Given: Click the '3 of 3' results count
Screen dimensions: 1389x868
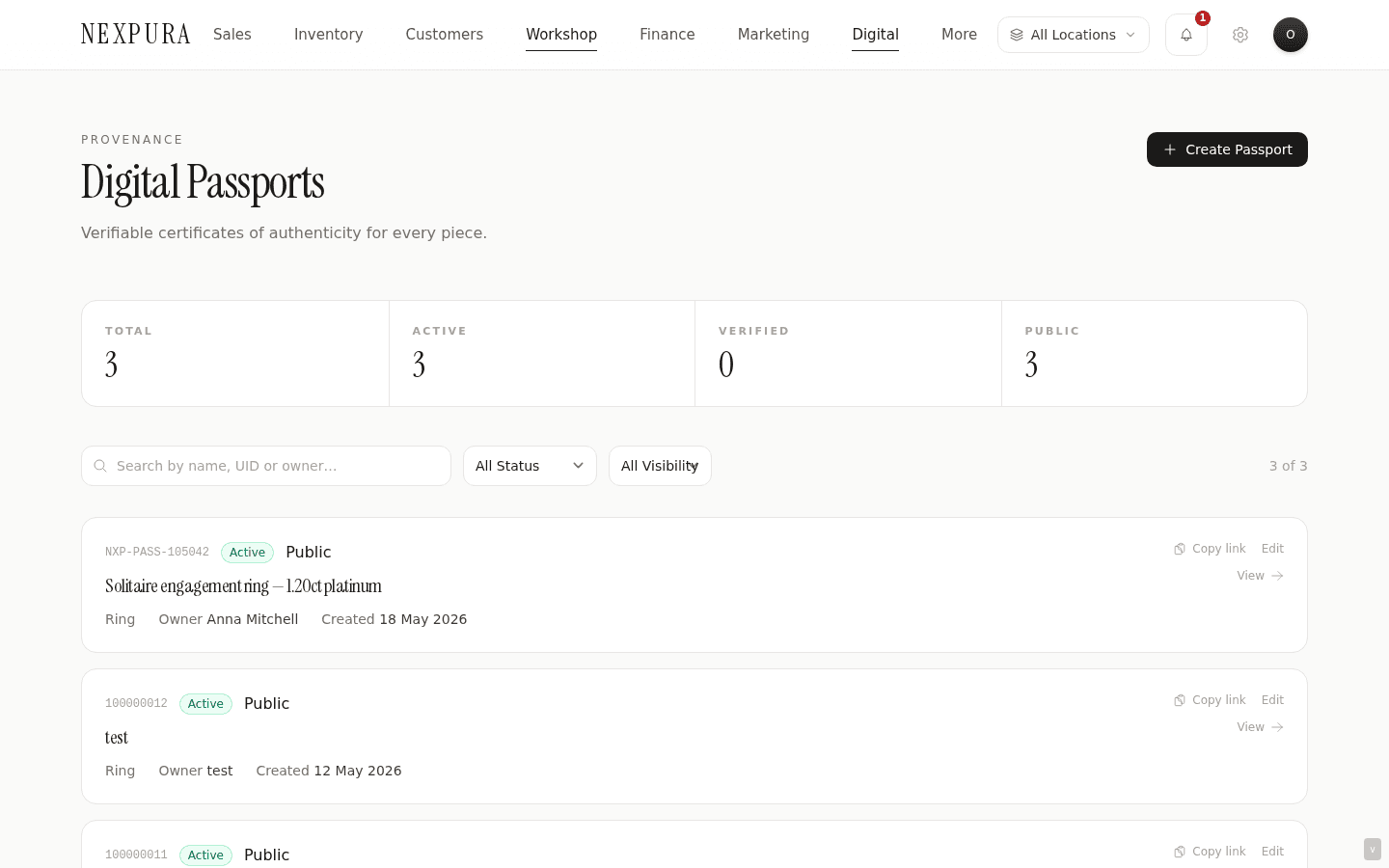Looking at the screenshot, I should coord(1289,466).
